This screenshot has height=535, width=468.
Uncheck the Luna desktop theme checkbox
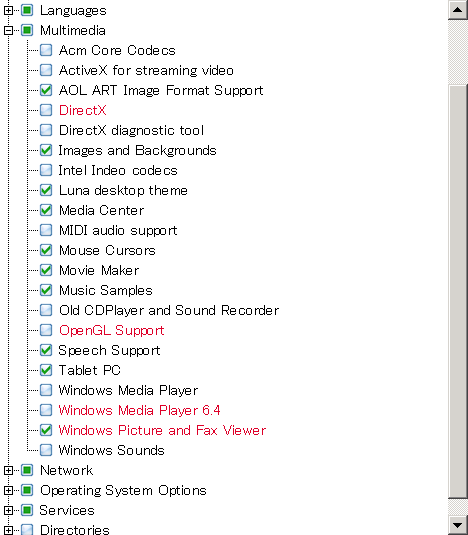click(x=46, y=190)
